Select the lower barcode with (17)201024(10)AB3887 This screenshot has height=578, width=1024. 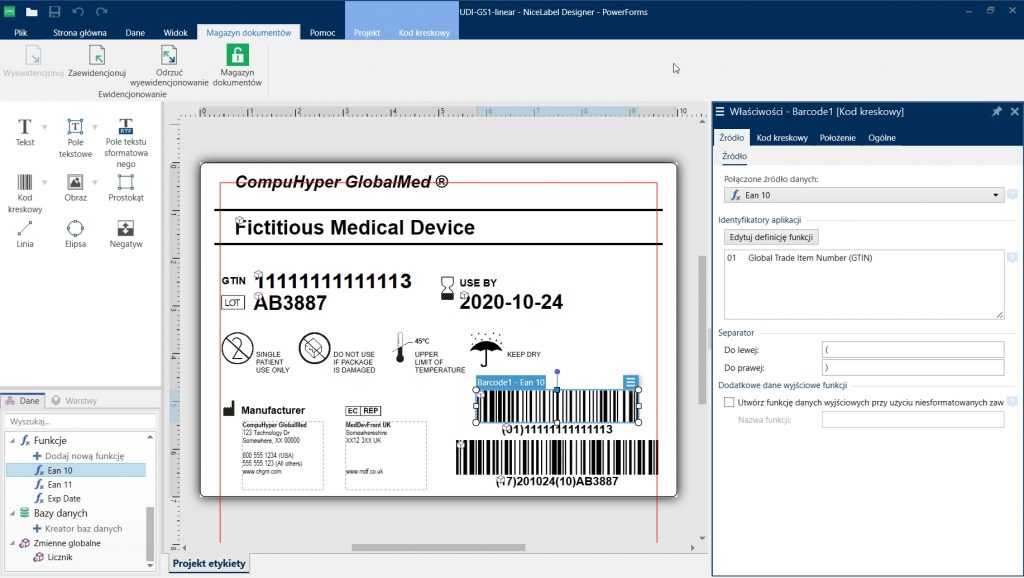557,457
